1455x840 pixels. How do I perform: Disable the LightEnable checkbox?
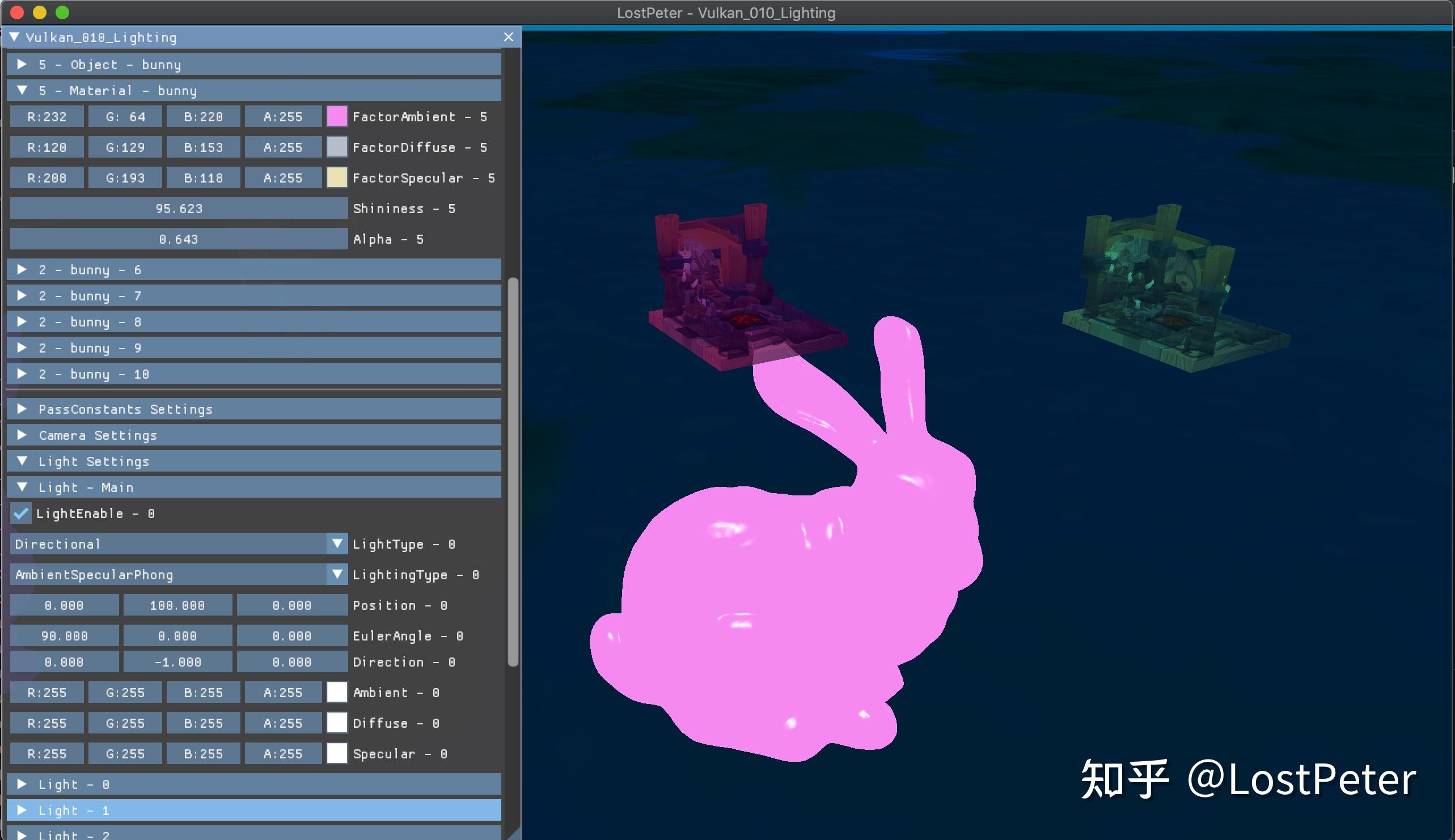(x=22, y=514)
